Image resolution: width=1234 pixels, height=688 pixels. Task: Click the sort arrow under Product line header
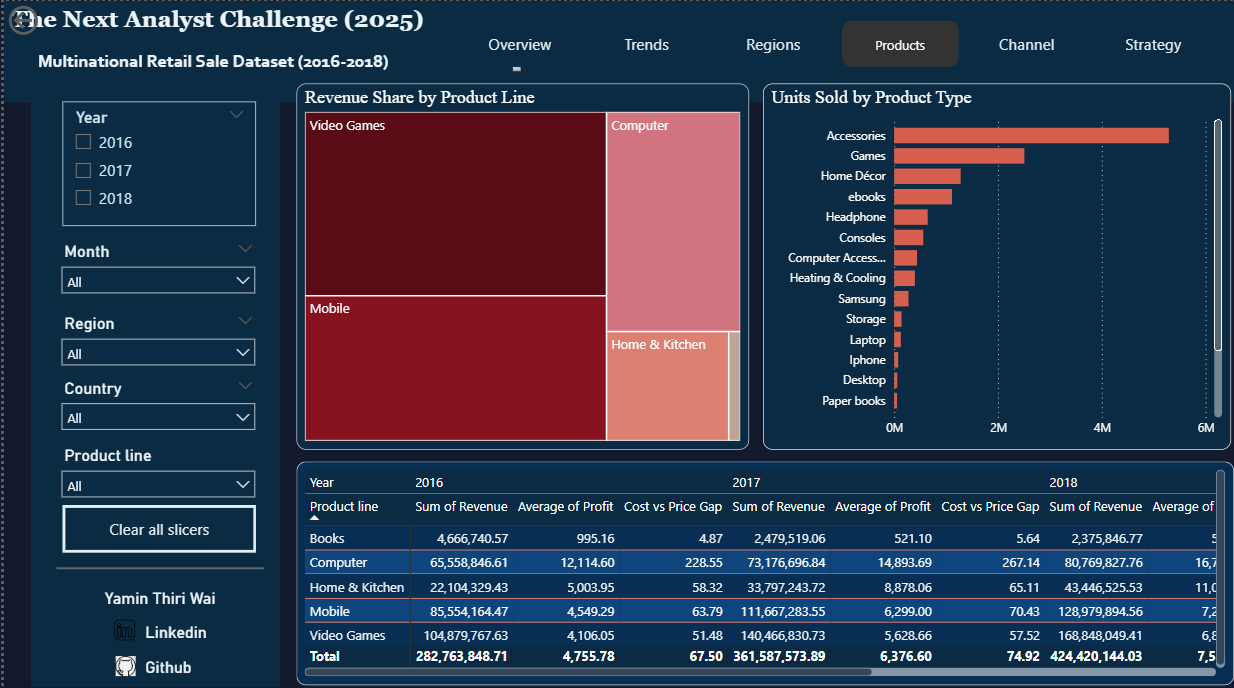316,518
